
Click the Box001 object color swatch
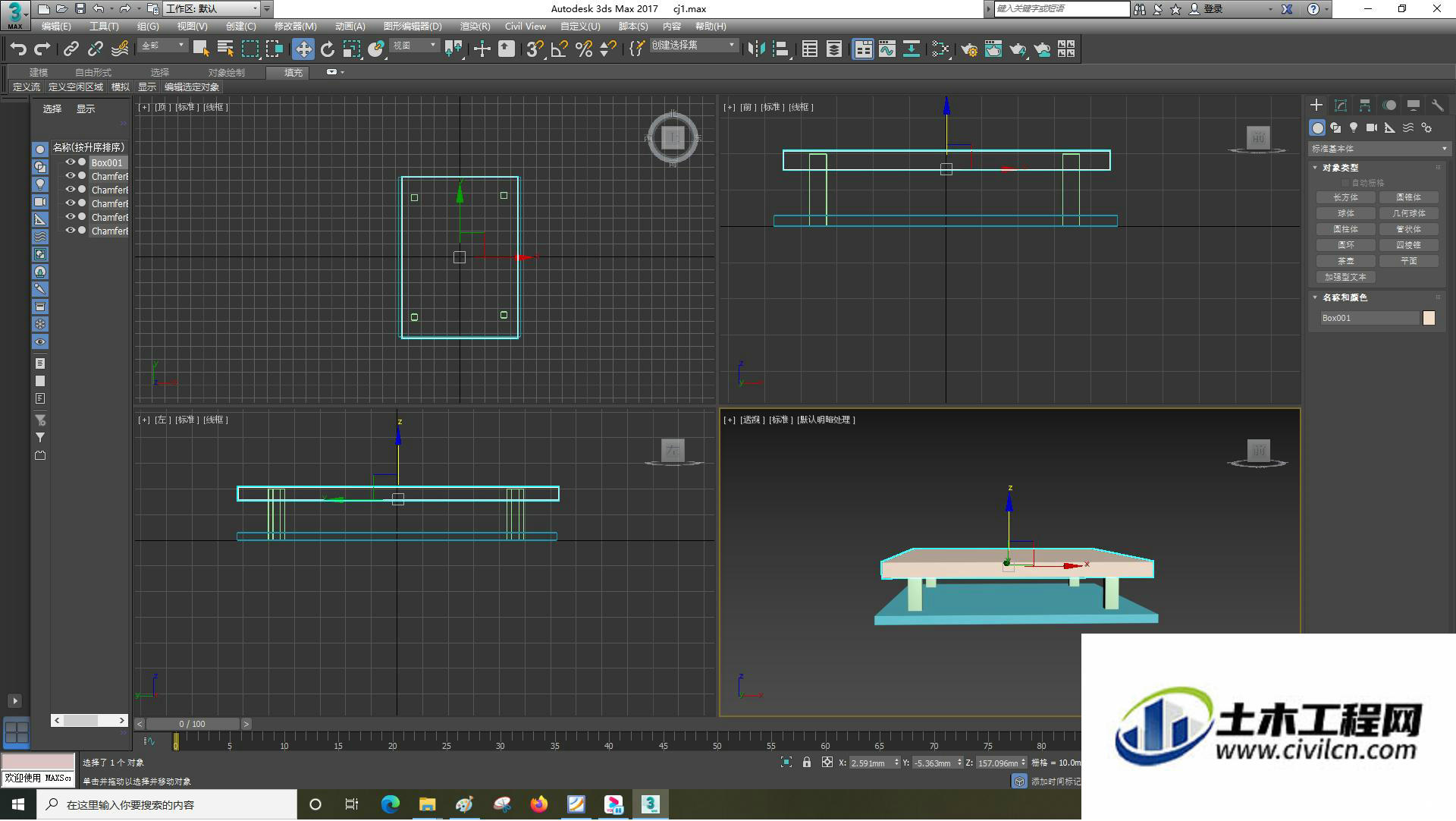coord(1429,318)
